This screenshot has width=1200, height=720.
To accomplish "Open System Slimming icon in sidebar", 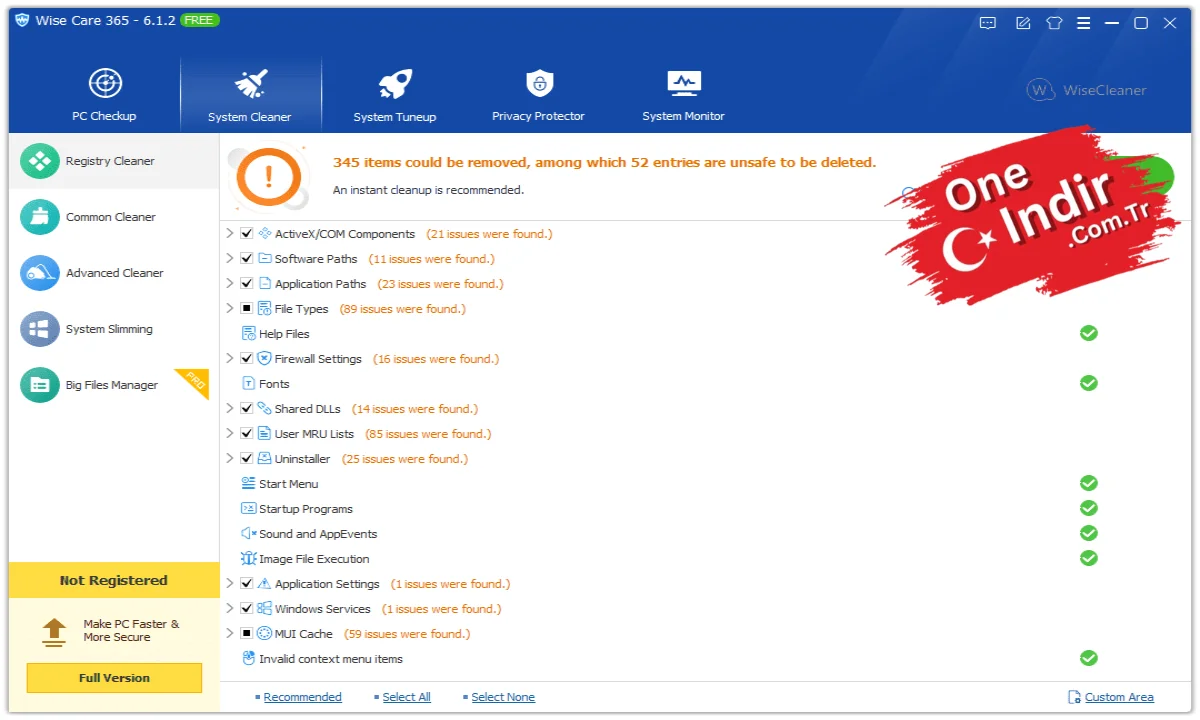I will (x=40, y=329).
